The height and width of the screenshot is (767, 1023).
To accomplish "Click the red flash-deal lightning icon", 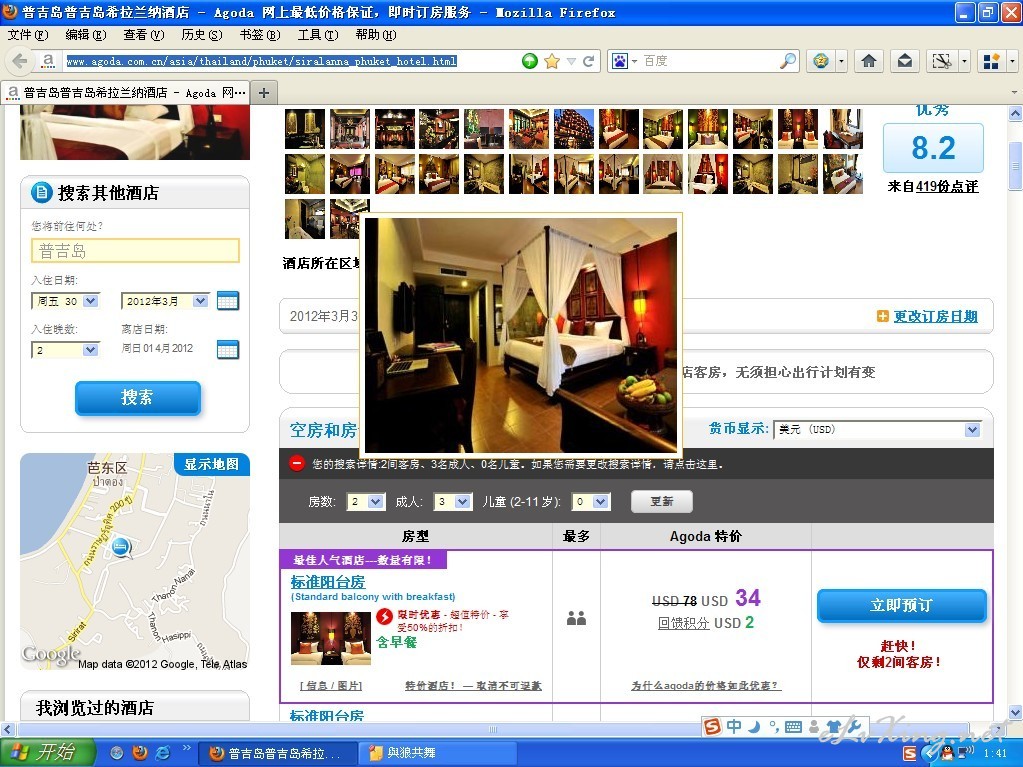I will point(385,616).
